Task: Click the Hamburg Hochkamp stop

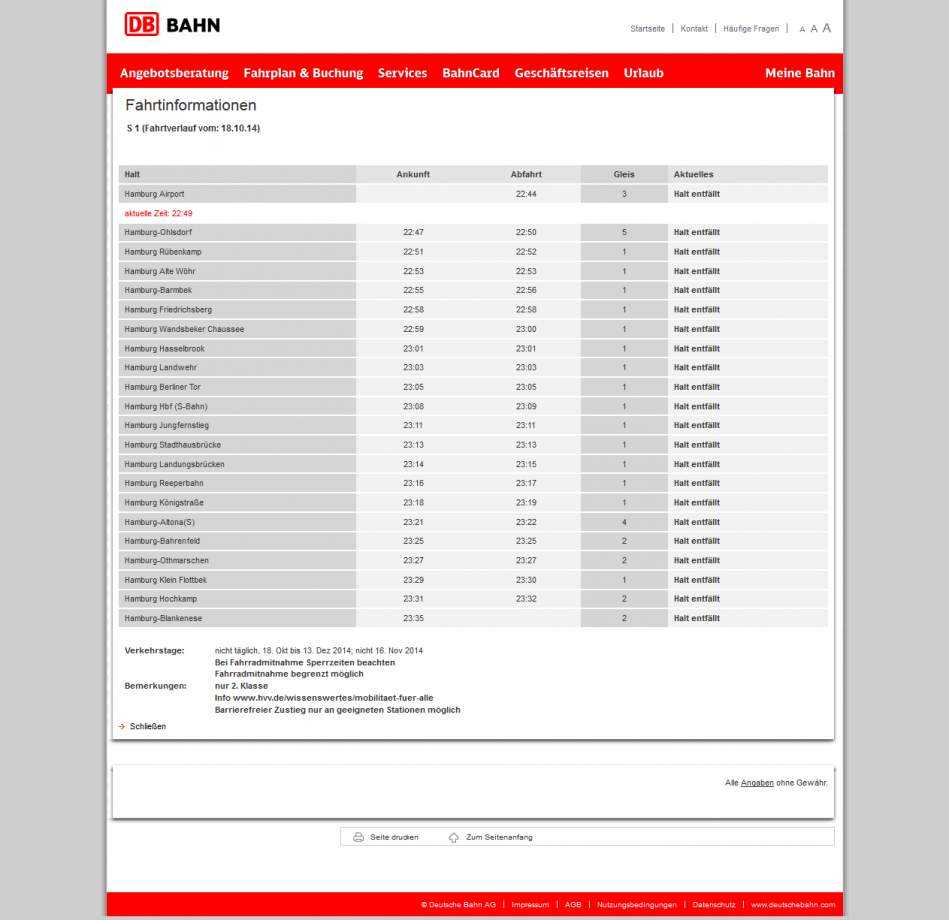Action: [160, 599]
